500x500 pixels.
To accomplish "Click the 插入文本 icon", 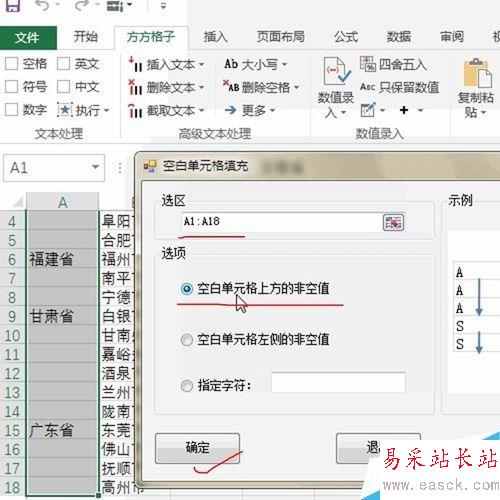I will pyautogui.click(x=135, y=64).
